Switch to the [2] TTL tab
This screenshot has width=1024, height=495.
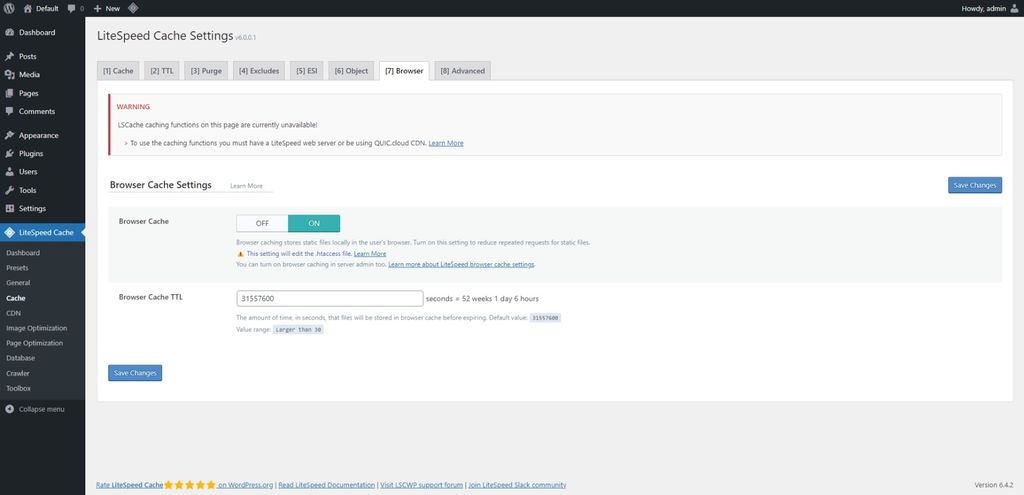[162, 71]
